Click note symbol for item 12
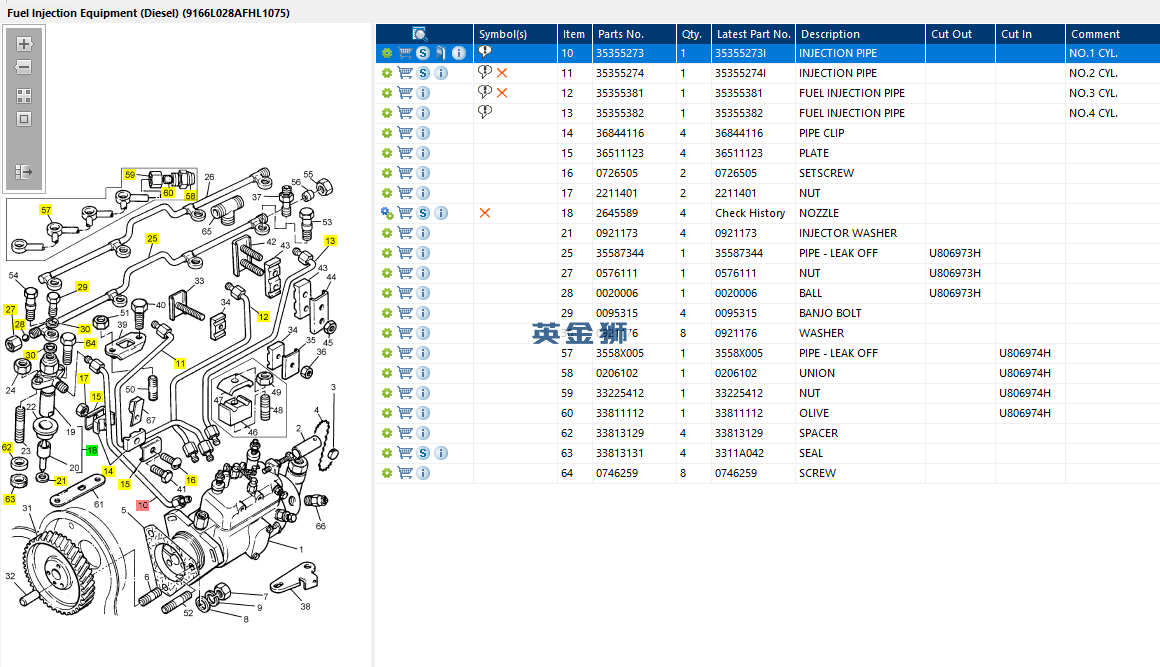The height and width of the screenshot is (667, 1160). [x=485, y=92]
